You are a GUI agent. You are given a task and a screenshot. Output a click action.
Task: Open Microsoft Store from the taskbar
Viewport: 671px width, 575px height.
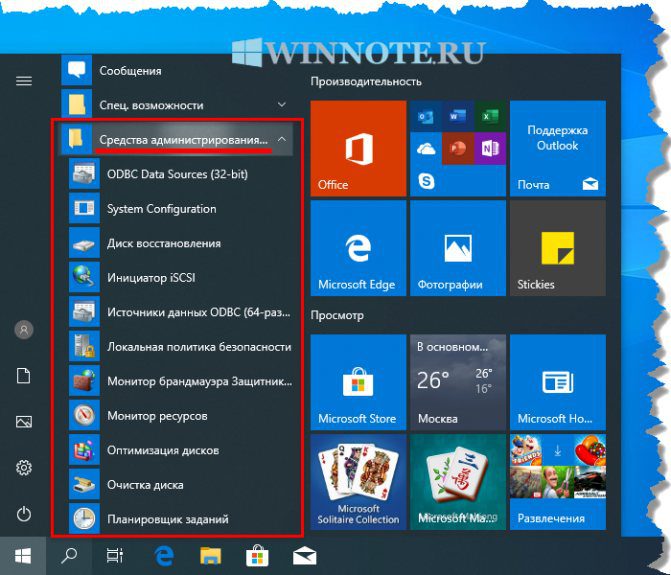(257, 555)
